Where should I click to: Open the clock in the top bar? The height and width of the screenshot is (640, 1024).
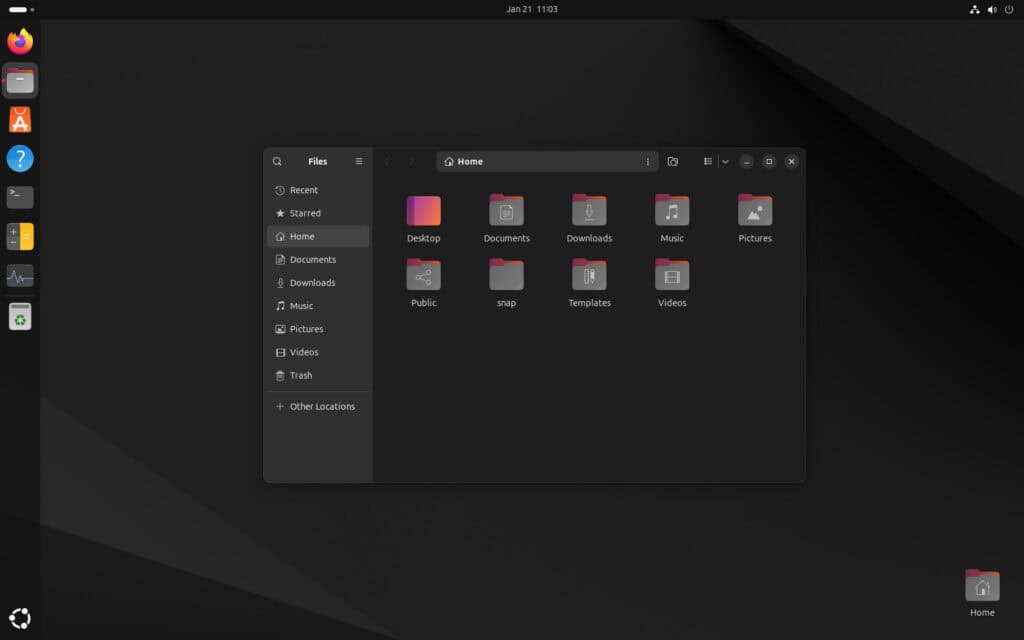point(530,9)
